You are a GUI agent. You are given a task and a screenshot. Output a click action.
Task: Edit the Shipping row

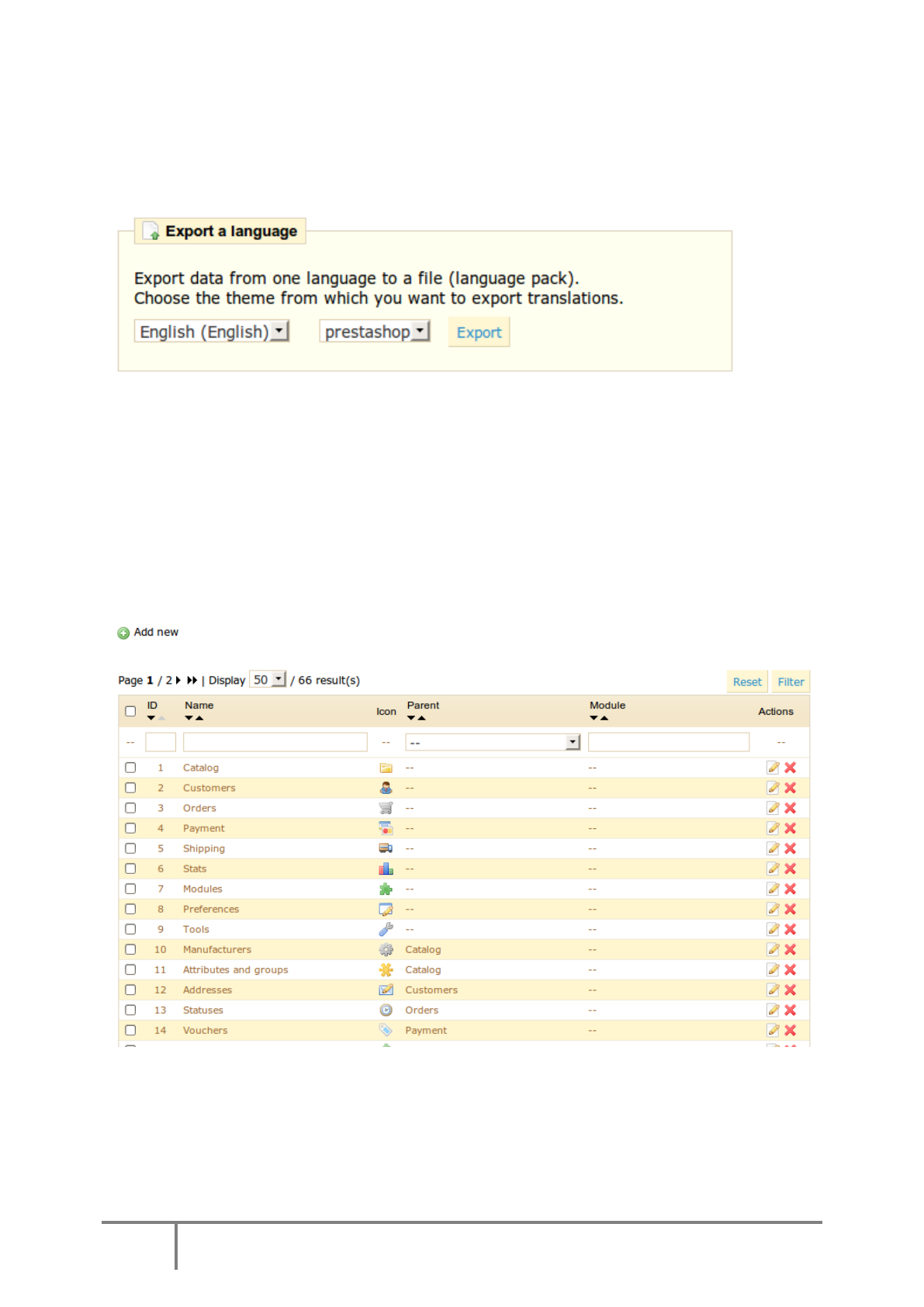773,848
